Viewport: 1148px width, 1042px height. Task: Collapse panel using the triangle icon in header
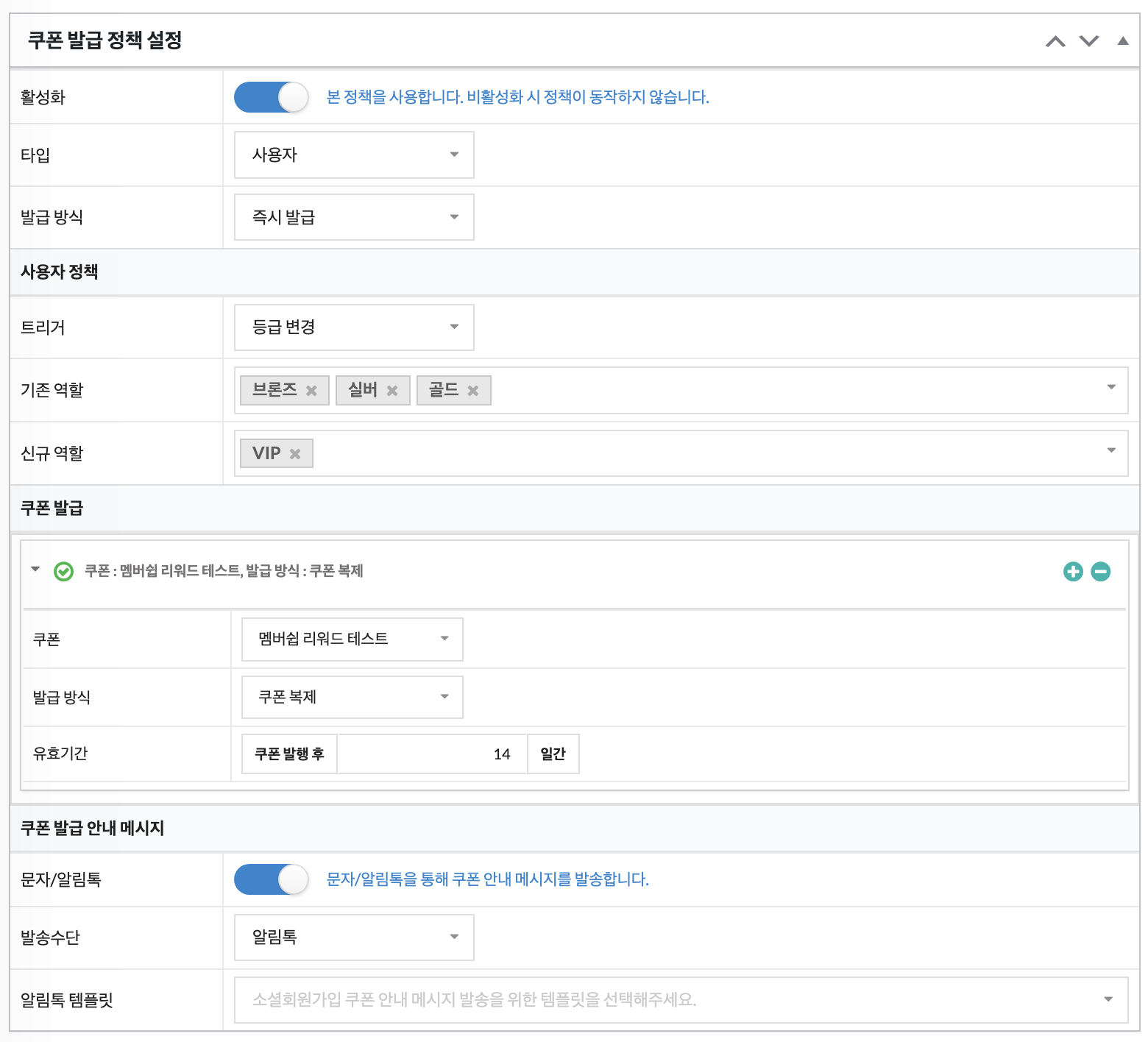coord(1122,41)
